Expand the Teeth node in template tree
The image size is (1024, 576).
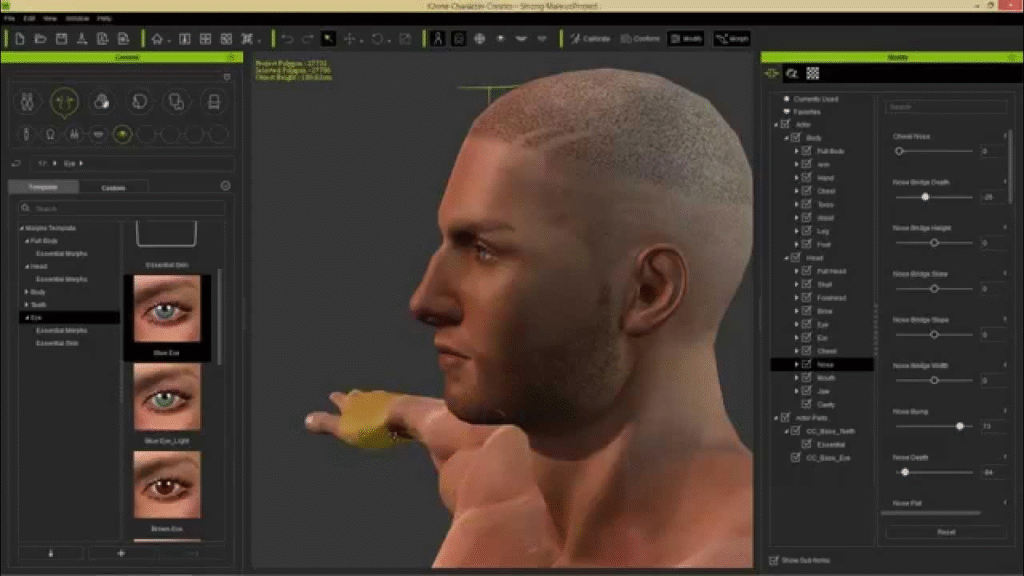(27, 305)
